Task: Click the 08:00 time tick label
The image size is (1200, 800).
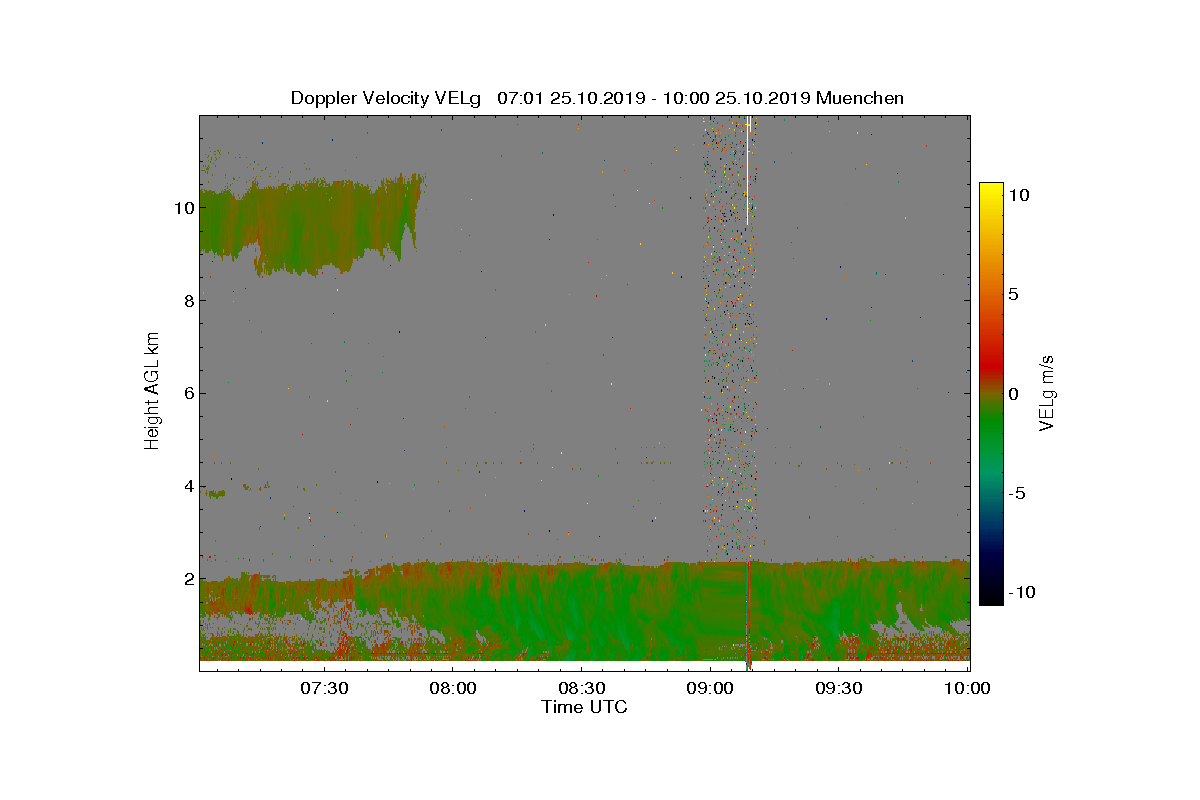Action: tap(453, 688)
